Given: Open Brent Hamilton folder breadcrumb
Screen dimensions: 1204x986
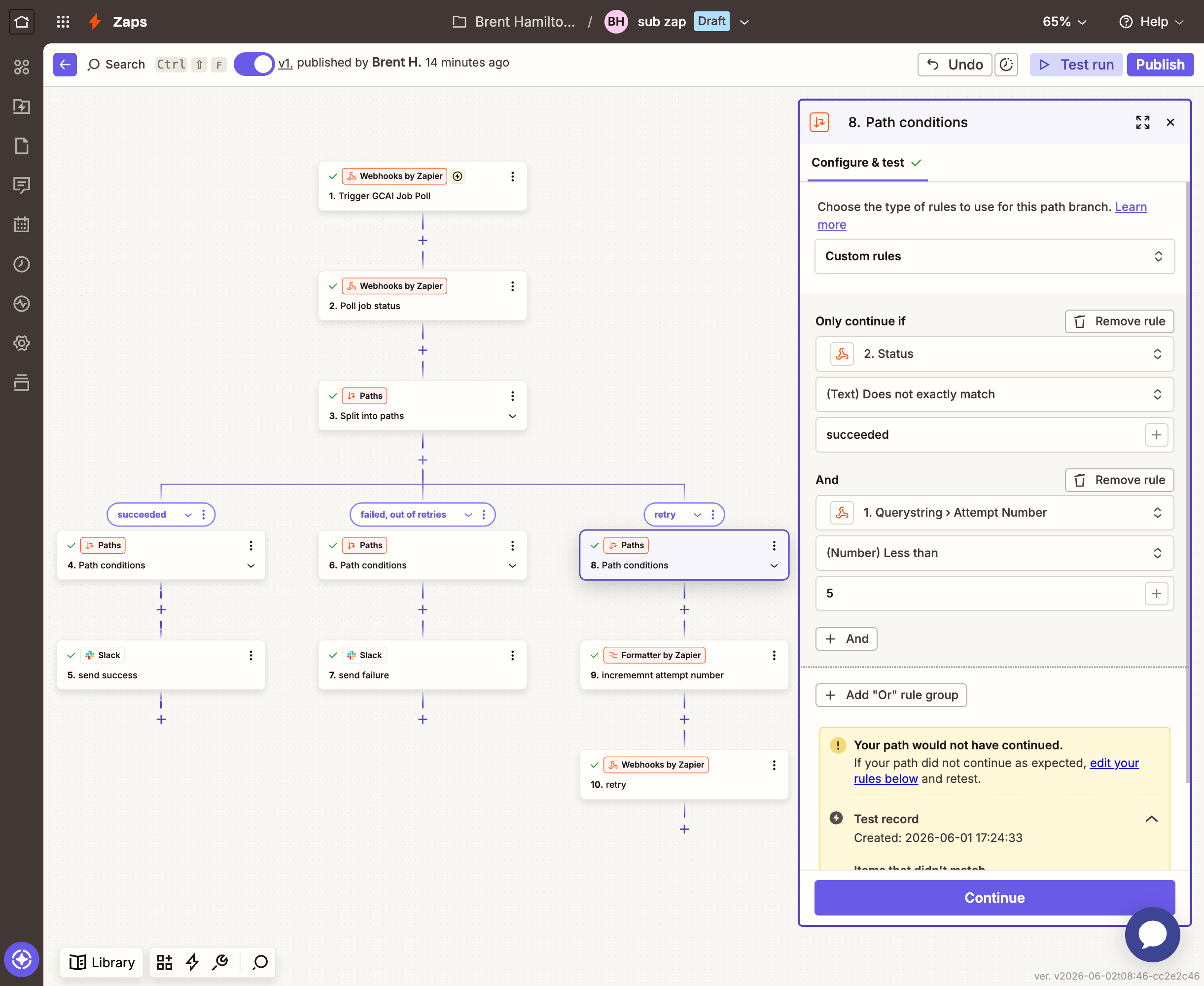Looking at the screenshot, I should [513, 22].
